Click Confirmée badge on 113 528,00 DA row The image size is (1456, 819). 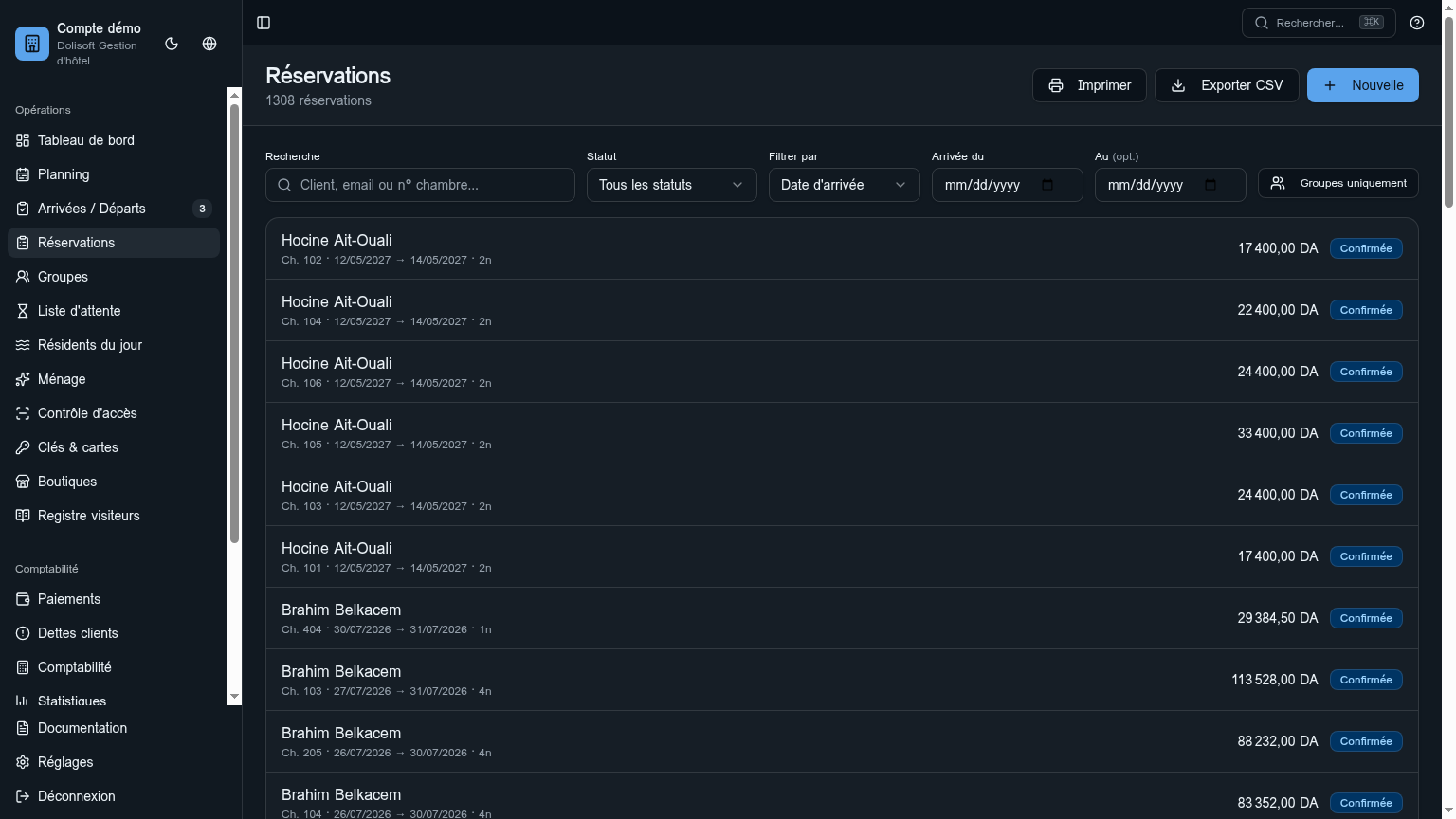pyautogui.click(x=1366, y=680)
